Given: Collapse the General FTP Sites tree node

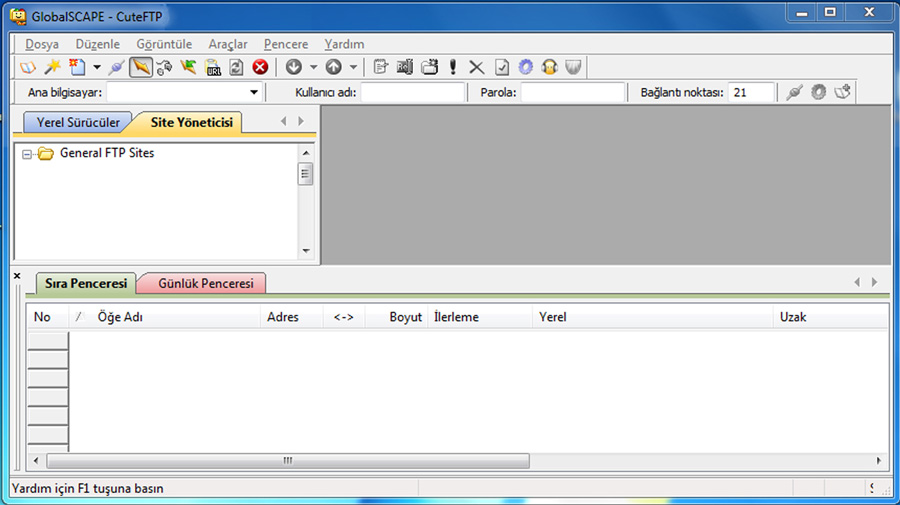Looking at the screenshot, I should (27, 154).
